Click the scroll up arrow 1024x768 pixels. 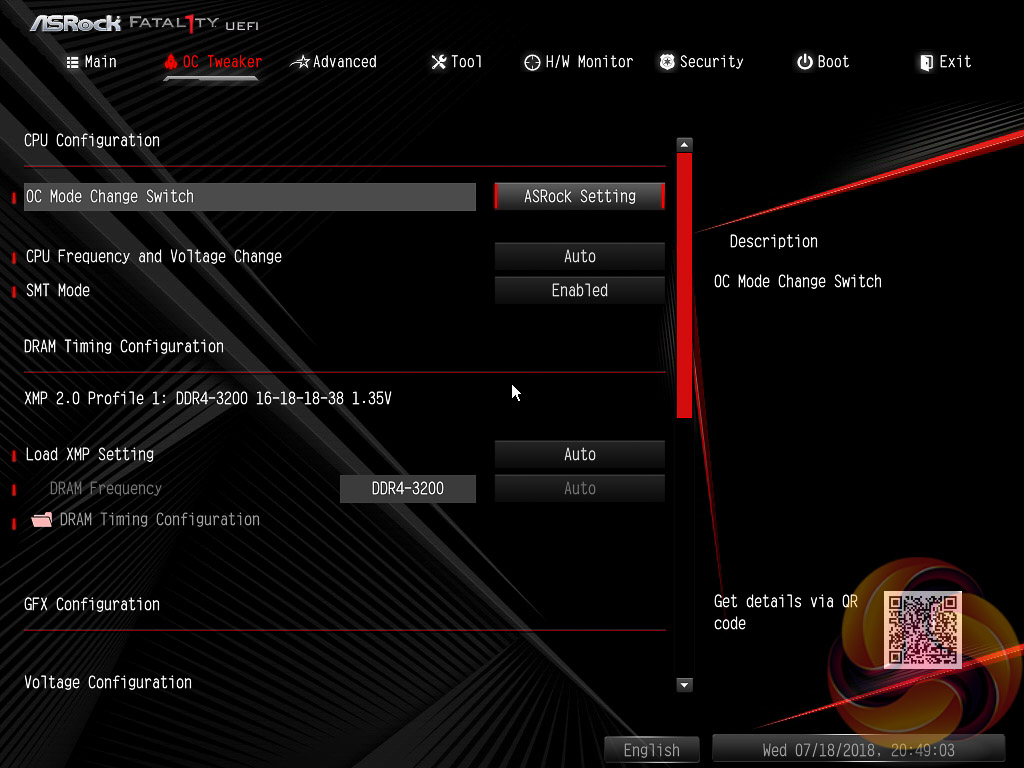point(684,144)
